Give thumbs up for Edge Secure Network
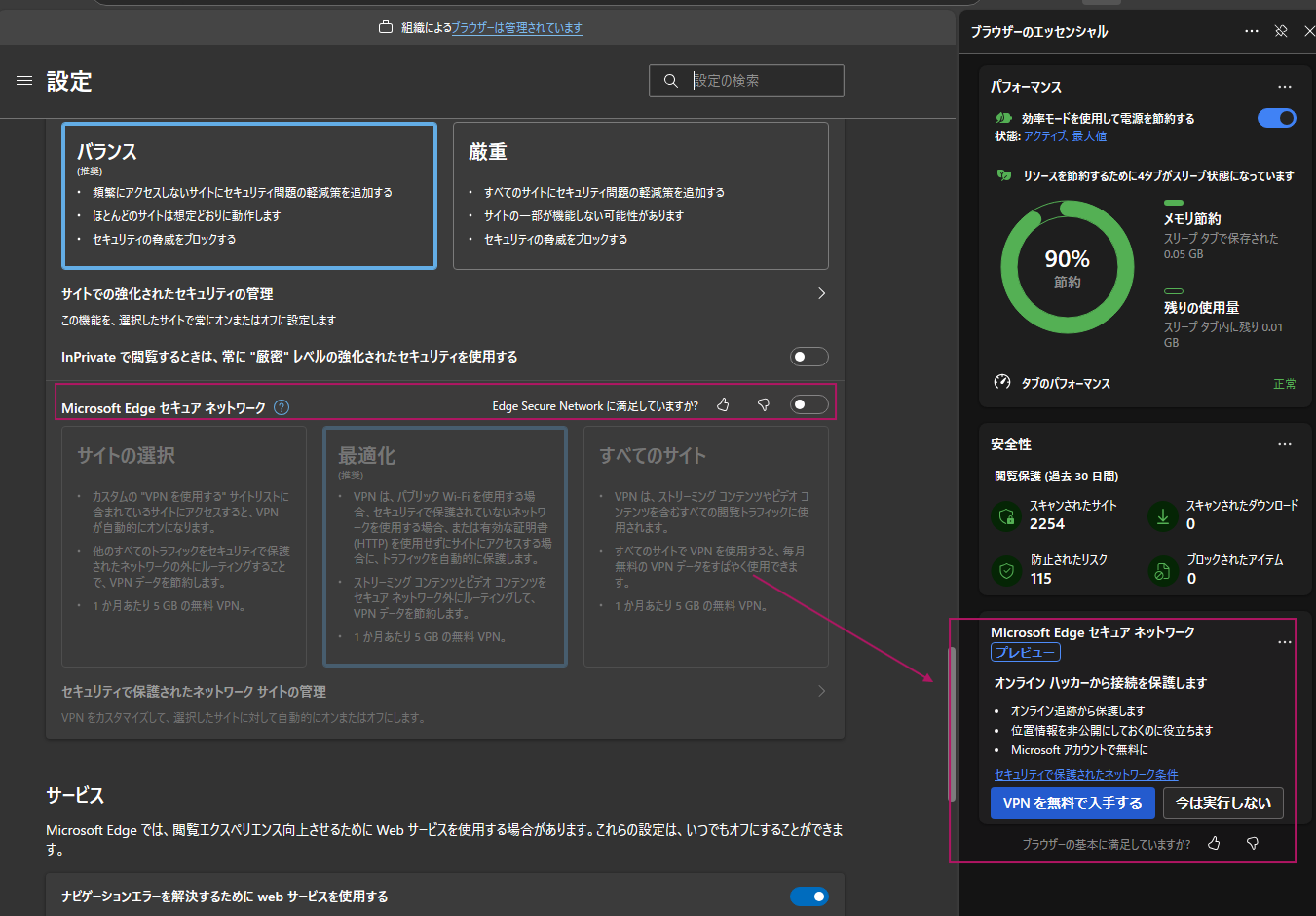This screenshot has height=916, width=1316. pyautogui.click(x=723, y=404)
